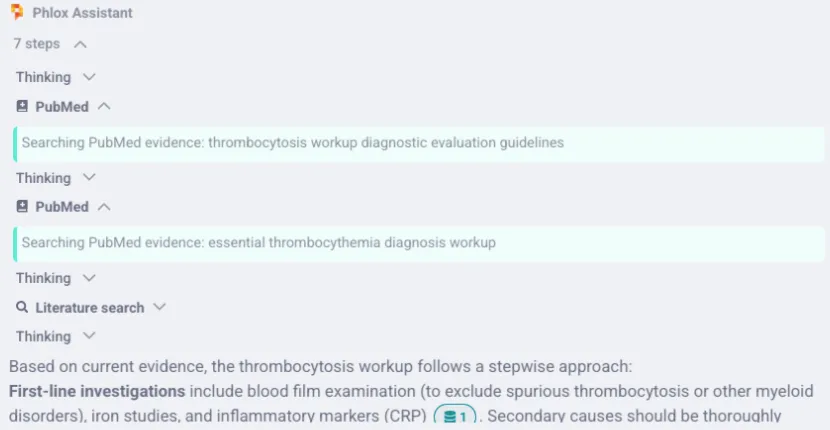Viewport: 830px width, 430px height.
Task: Click the Phlox Assistant logo icon
Action: pos(17,12)
